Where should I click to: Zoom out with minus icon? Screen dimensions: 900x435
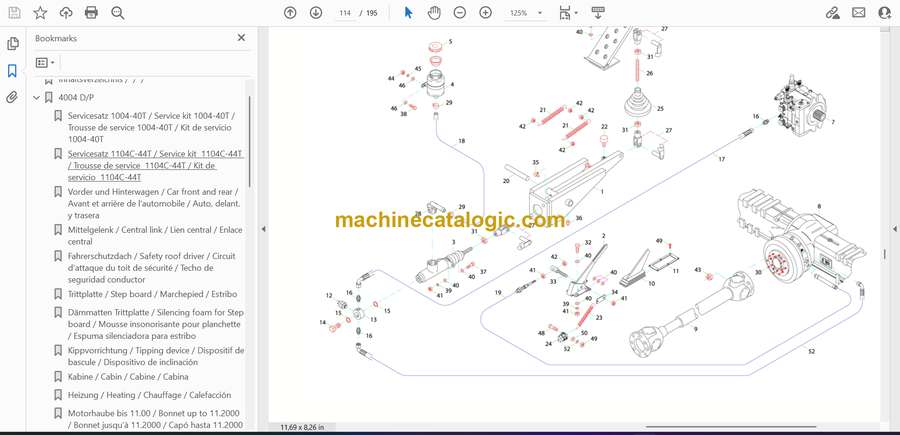460,13
